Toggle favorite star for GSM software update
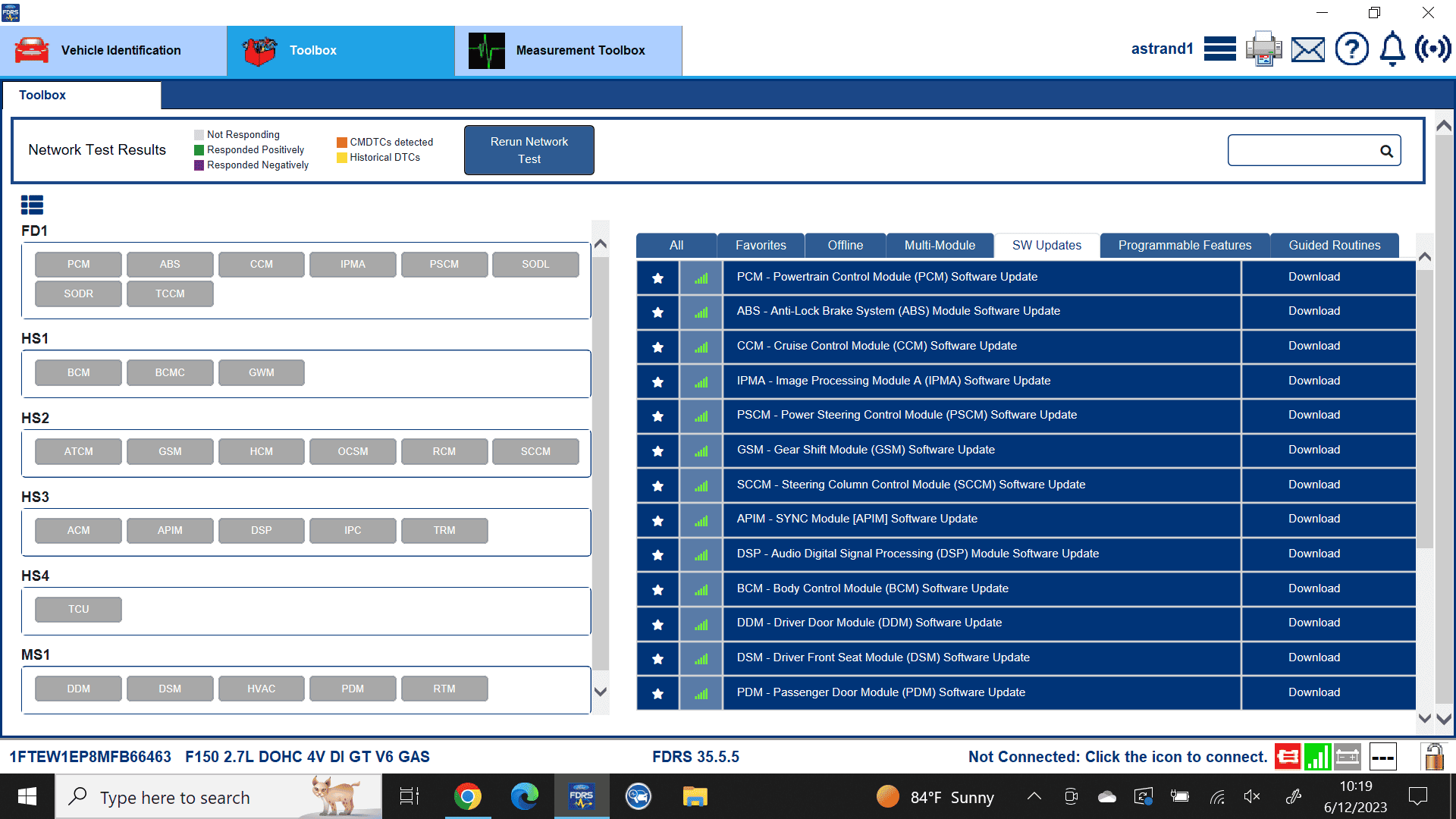 (657, 450)
